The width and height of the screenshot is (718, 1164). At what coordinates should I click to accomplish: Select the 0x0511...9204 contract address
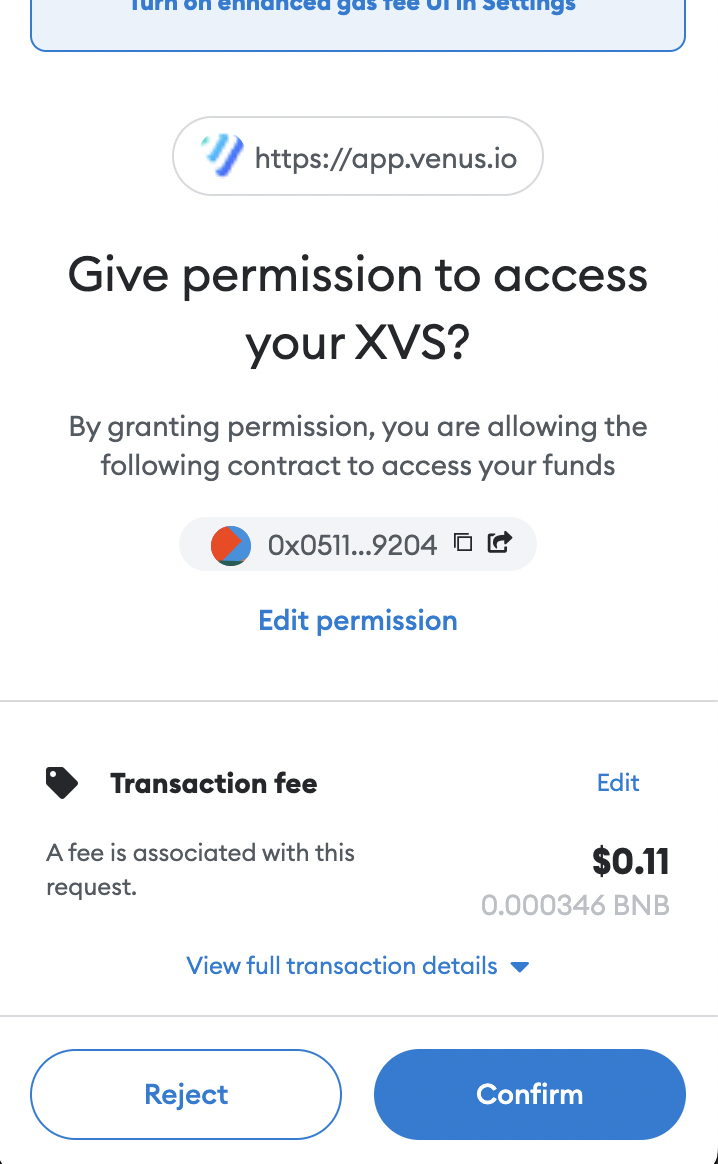(352, 545)
